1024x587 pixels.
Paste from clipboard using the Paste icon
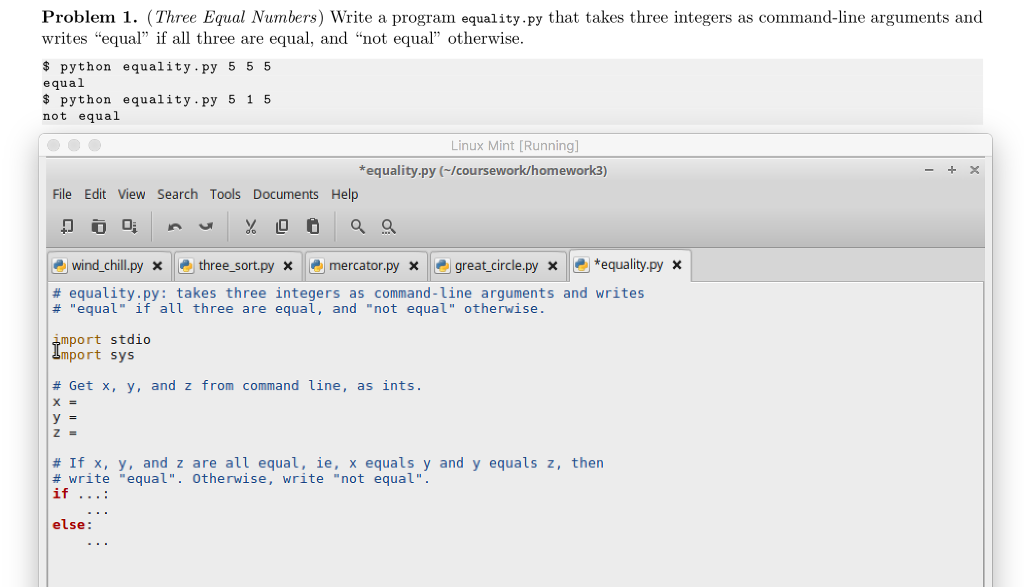(x=311, y=226)
